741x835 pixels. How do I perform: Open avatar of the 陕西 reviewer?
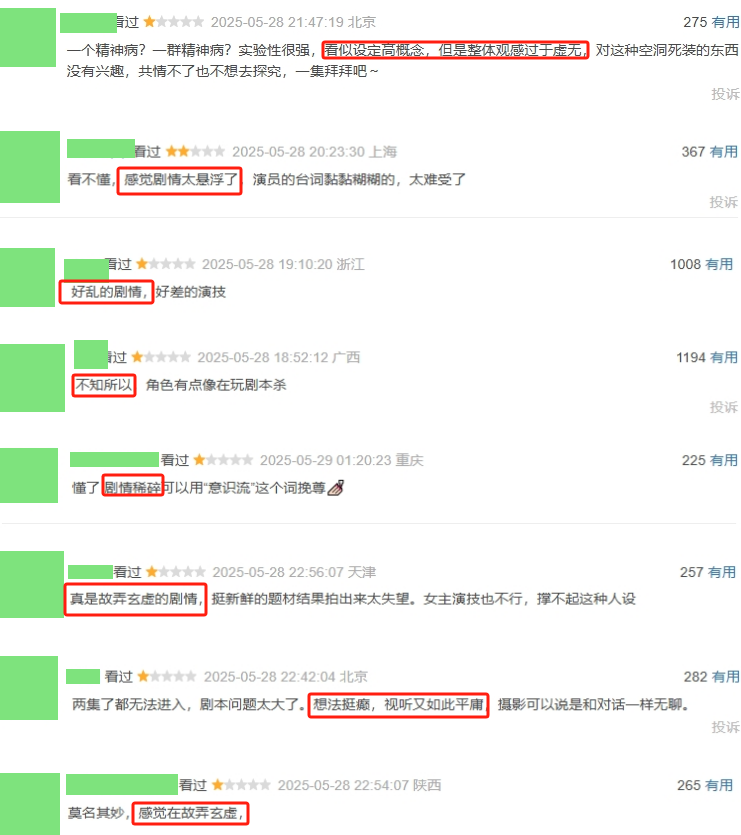click(30, 804)
